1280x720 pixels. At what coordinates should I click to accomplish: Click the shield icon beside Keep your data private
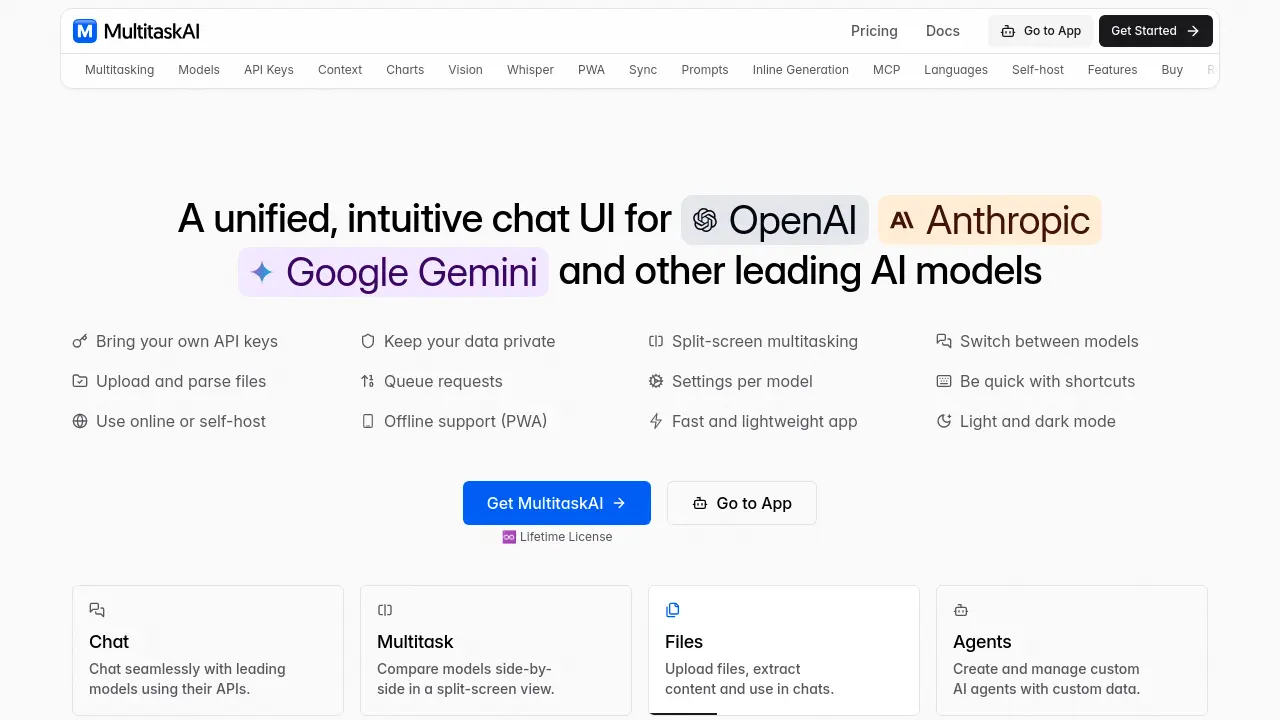[x=368, y=341]
